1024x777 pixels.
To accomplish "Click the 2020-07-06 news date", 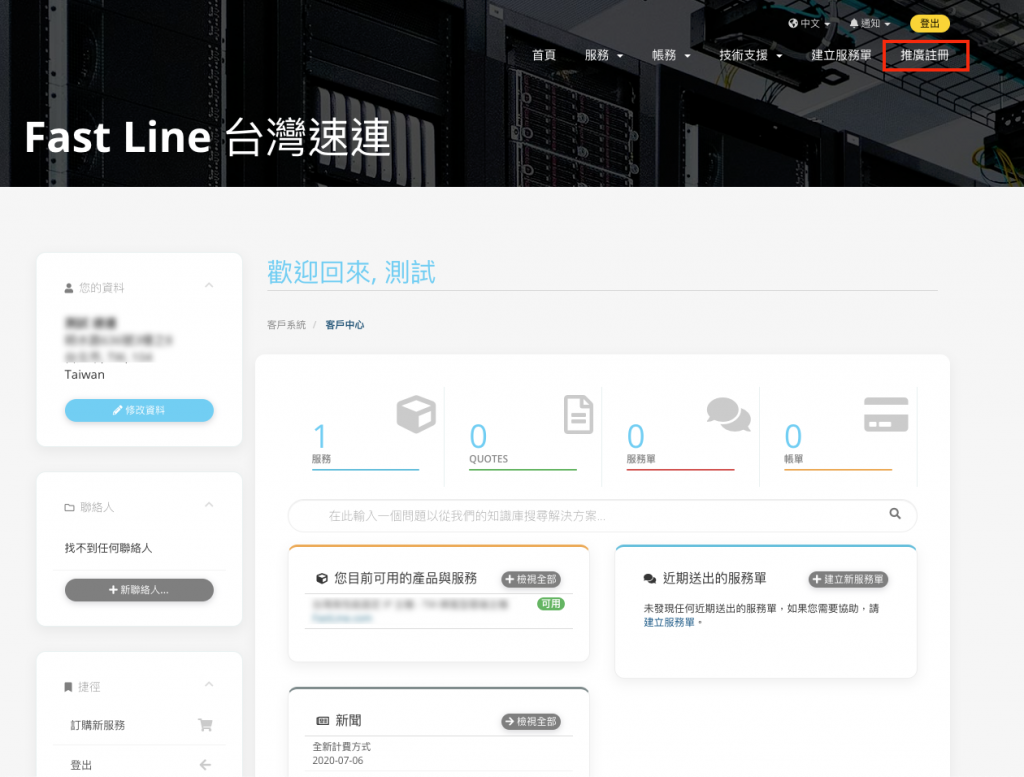I will (338, 761).
